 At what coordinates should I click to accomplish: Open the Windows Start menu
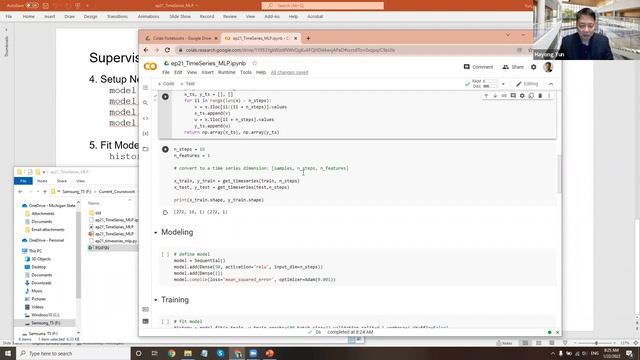pyautogui.click(x=8, y=353)
